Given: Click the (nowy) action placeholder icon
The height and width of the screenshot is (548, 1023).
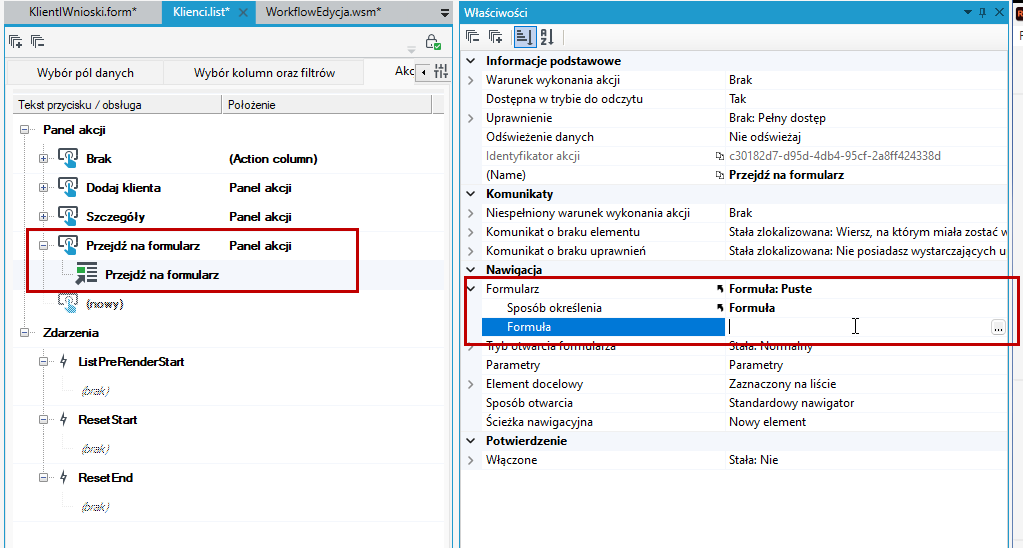Looking at the screenshot, I should 68,303.
